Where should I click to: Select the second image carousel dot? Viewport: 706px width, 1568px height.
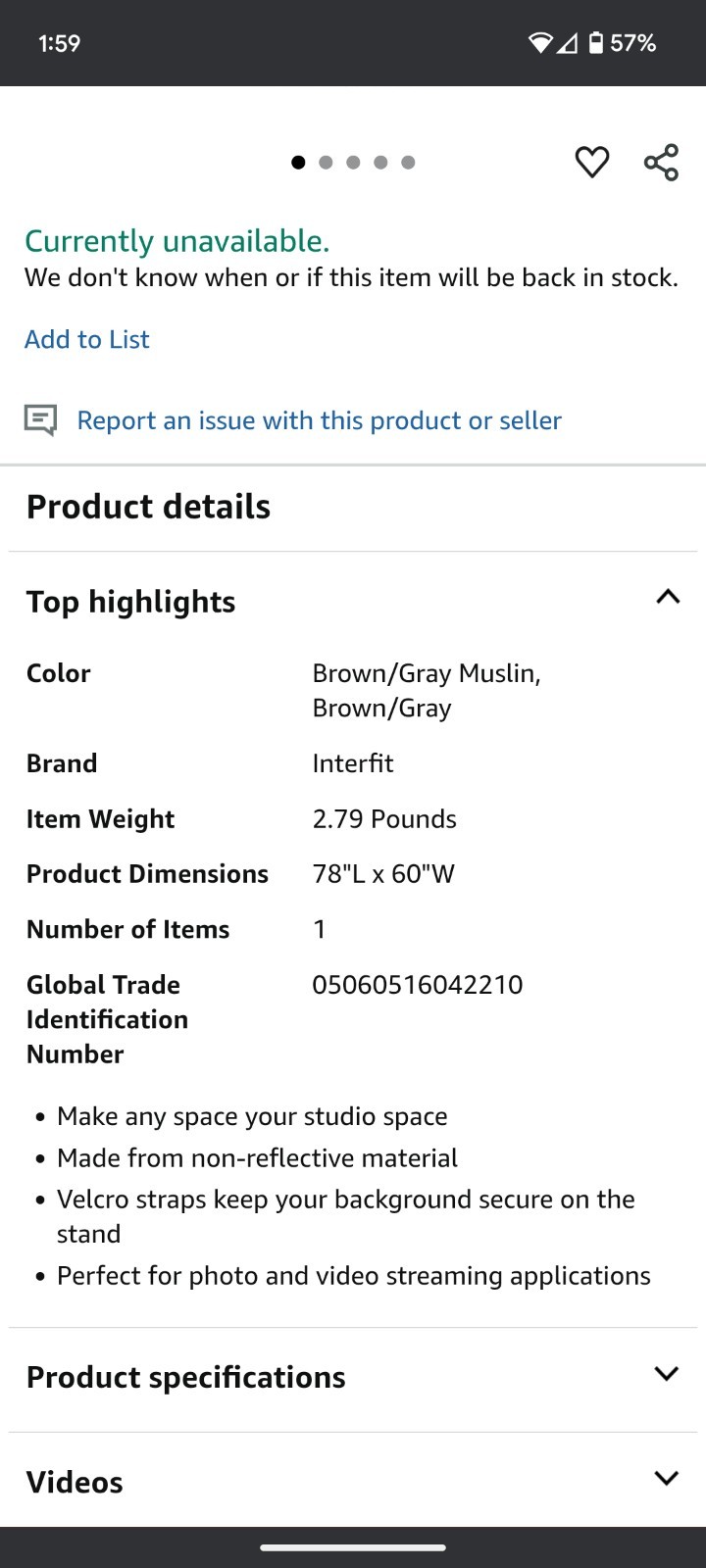tap(326, 162)
